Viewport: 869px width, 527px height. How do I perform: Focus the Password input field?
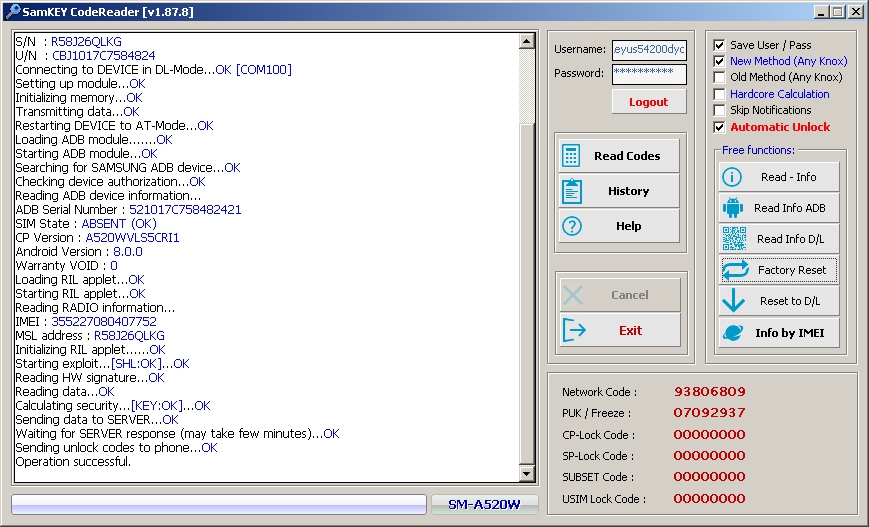(649, 74)
